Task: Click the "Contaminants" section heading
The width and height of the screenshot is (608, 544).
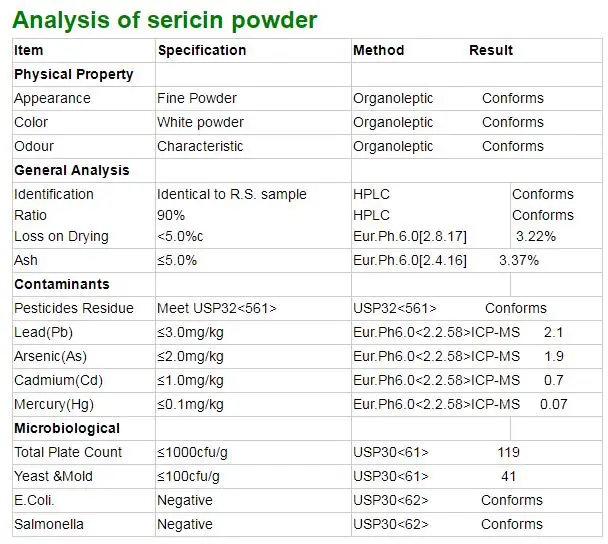Action: coord(62,284)
